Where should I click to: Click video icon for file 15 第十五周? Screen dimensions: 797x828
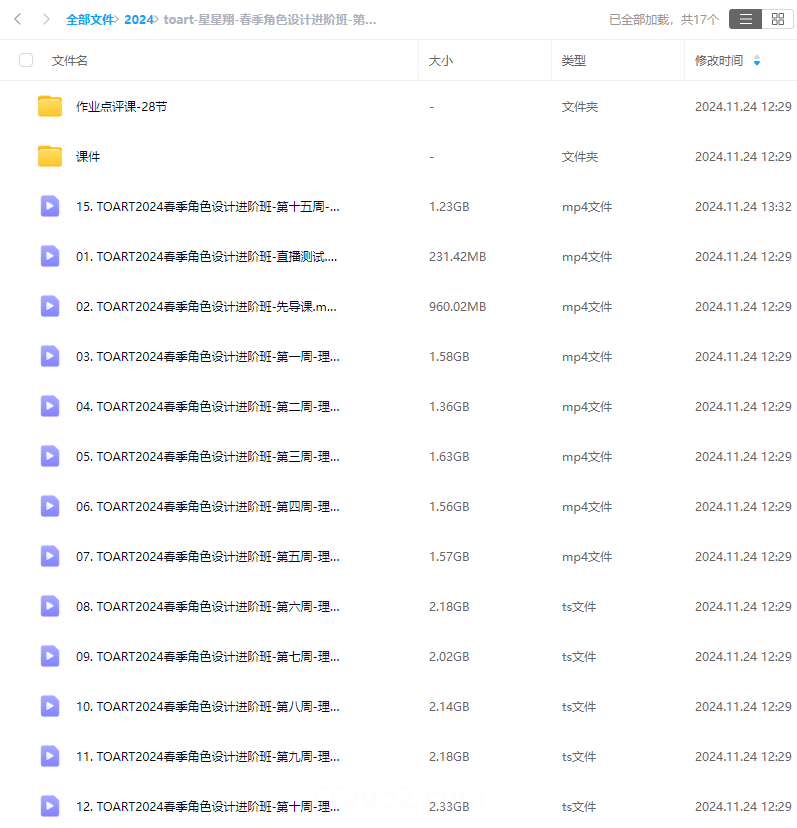click(x=50, y=206)
